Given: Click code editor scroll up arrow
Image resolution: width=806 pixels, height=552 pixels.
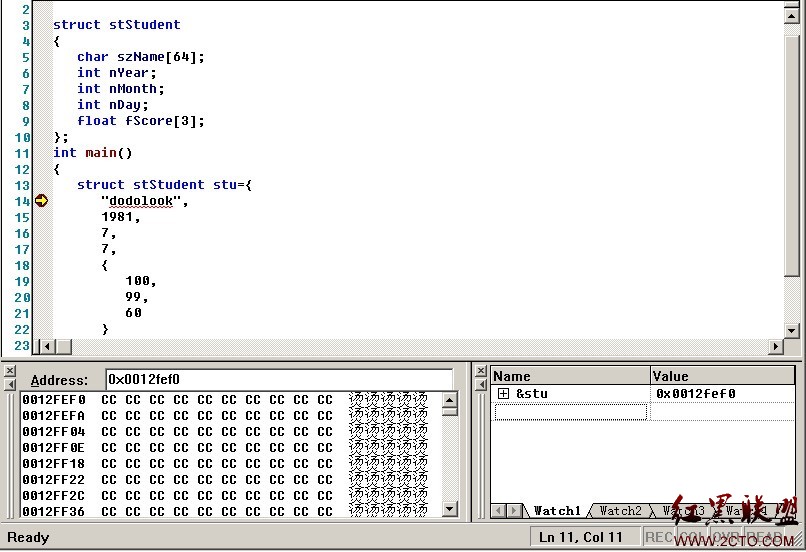Looking at the screenshot, I should 792,16.
